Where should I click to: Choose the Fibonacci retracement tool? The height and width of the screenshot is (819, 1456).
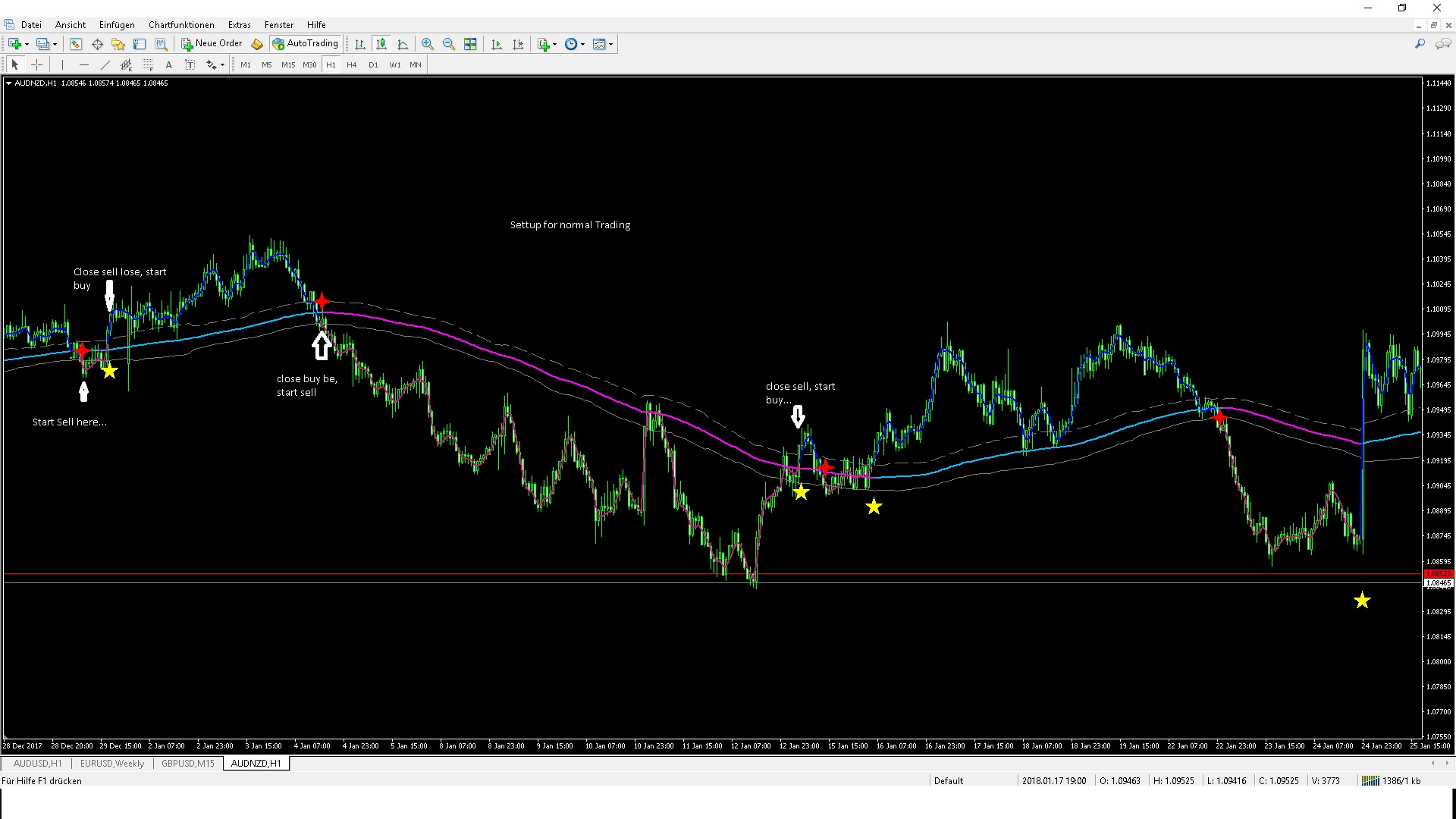[x=148, y=64]
